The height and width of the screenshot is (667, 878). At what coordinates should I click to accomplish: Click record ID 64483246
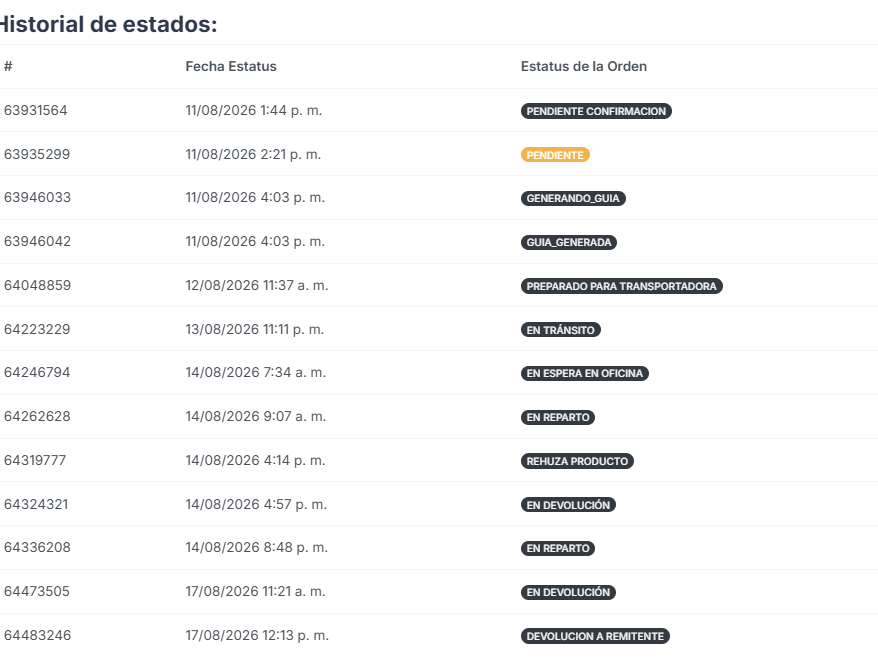37,635
